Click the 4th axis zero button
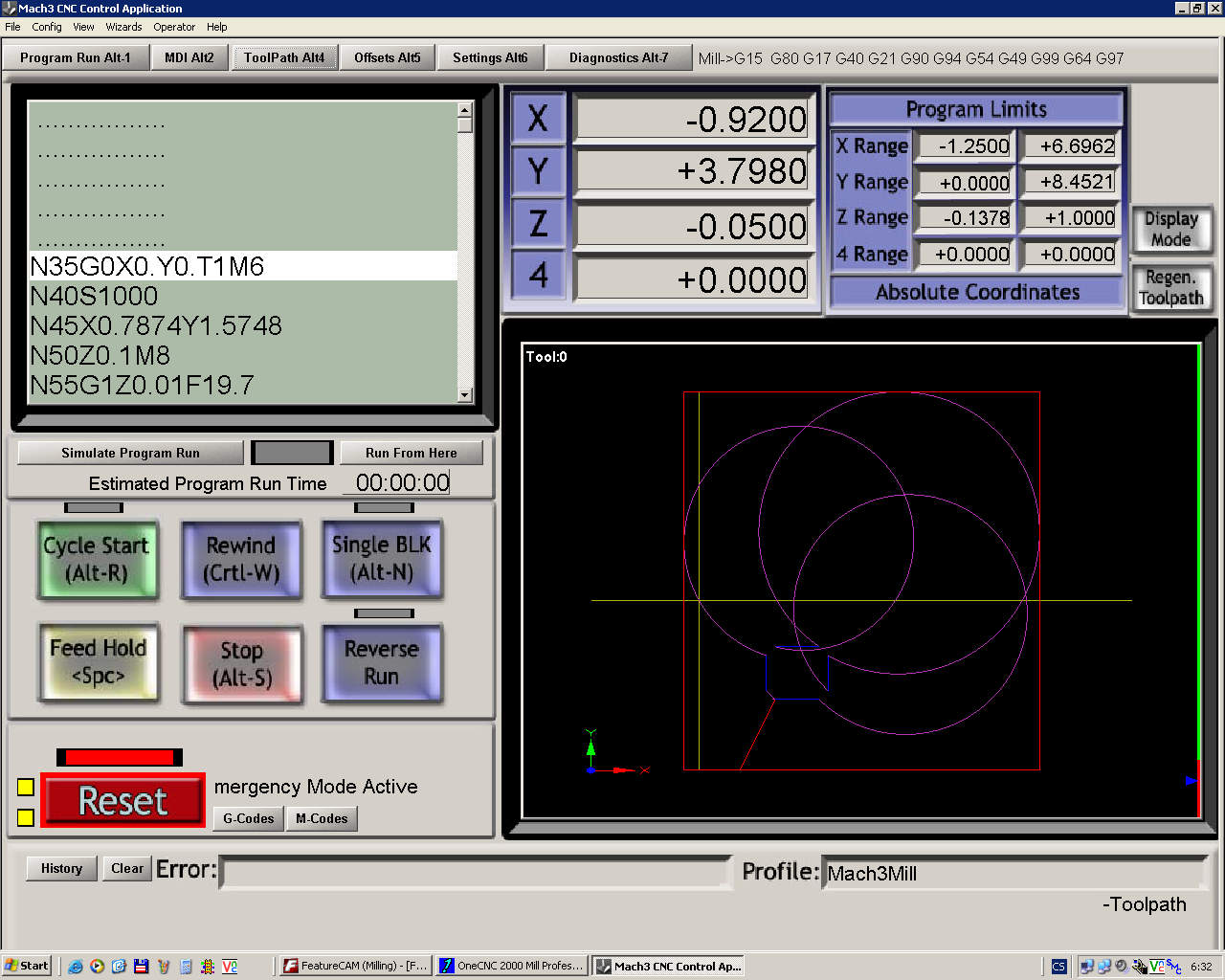This screenshot has width=1225, height=980. point(538,277)
